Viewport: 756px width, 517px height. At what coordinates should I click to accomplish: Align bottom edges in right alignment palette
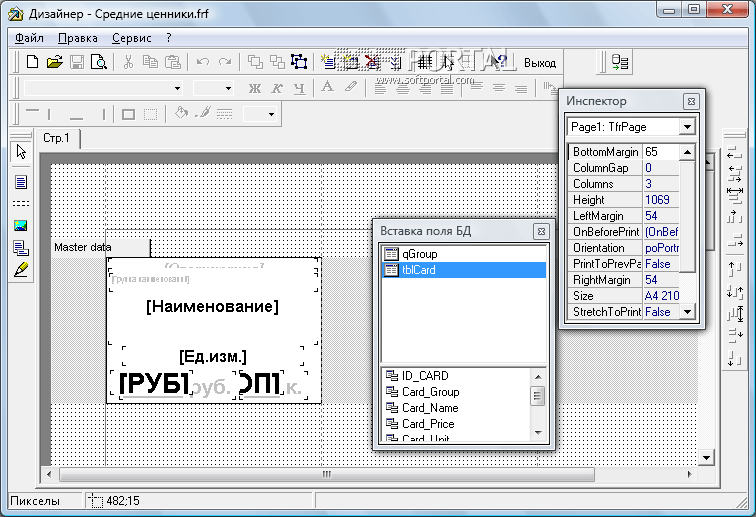[734, 358]
